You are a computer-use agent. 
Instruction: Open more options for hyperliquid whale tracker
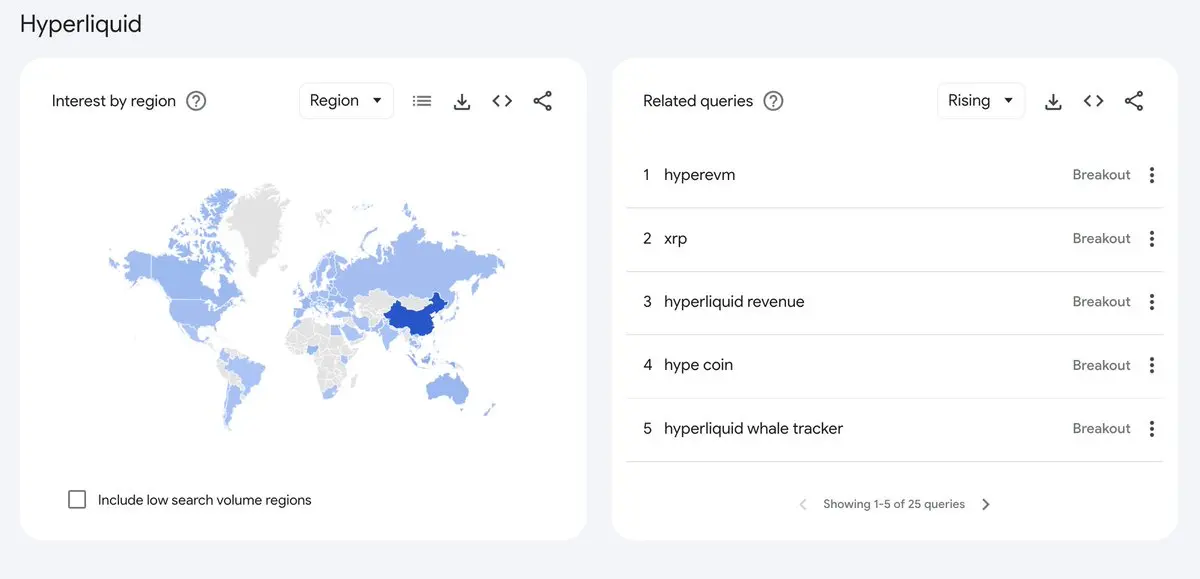pos(1152,429)
